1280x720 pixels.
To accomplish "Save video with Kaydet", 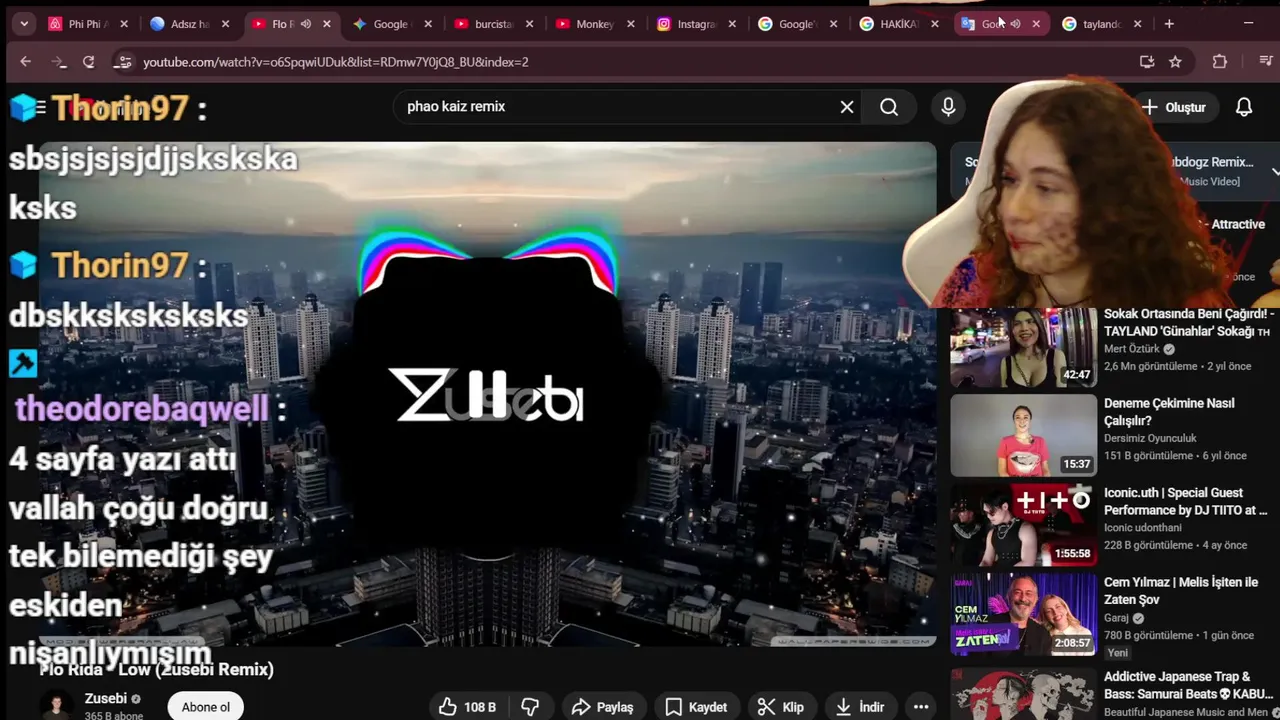I will [697, 707].
